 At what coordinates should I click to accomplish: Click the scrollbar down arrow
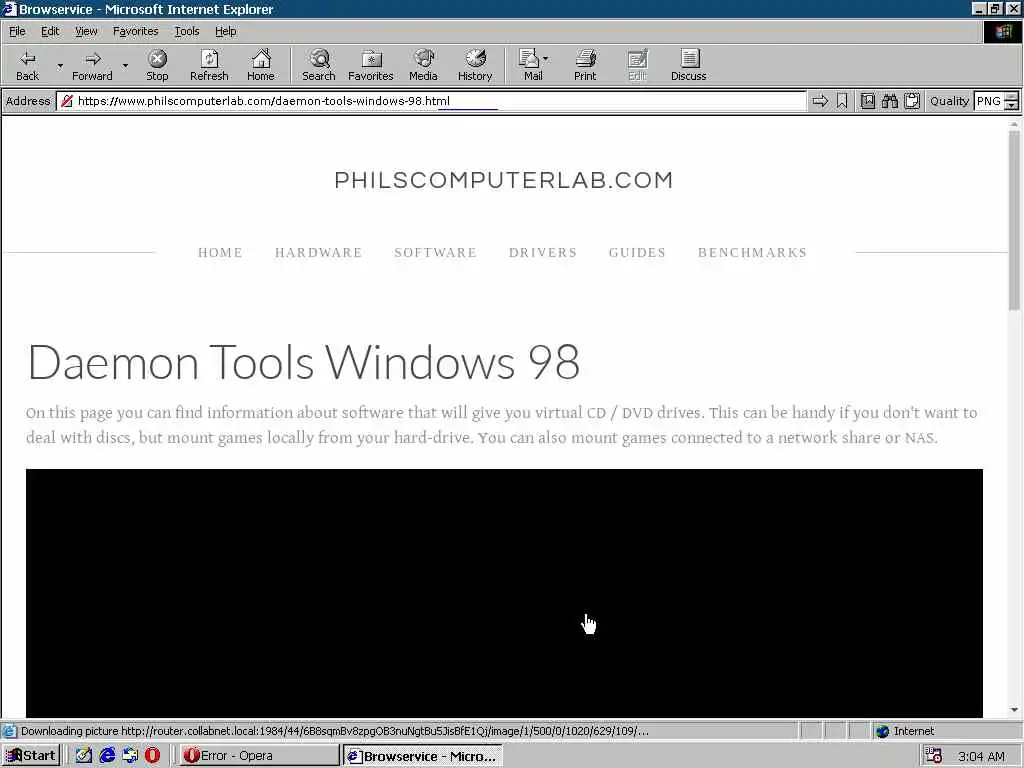(x=1014, y=710)
